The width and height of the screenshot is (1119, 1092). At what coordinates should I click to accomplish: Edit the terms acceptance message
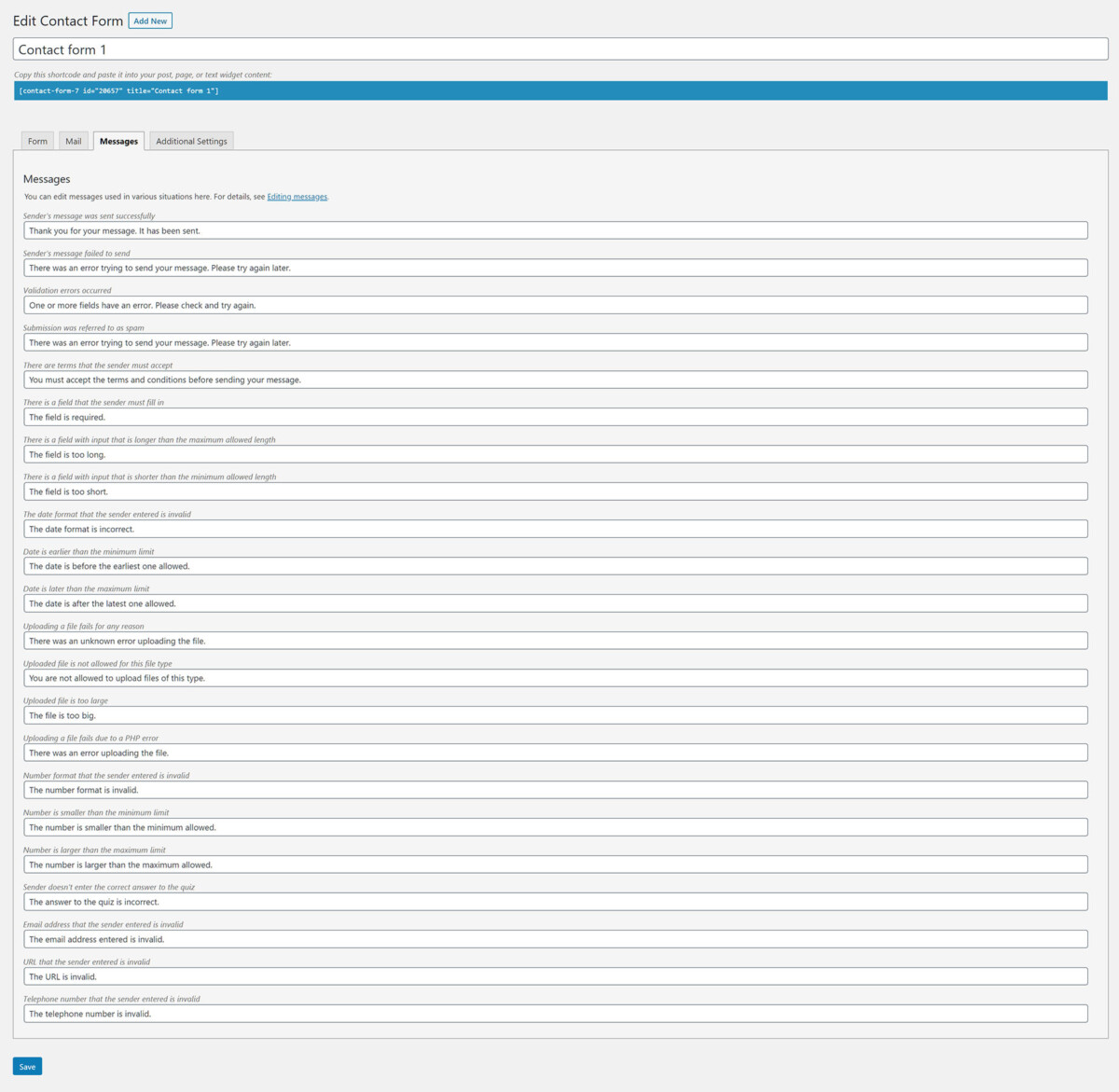coord(556,380)
